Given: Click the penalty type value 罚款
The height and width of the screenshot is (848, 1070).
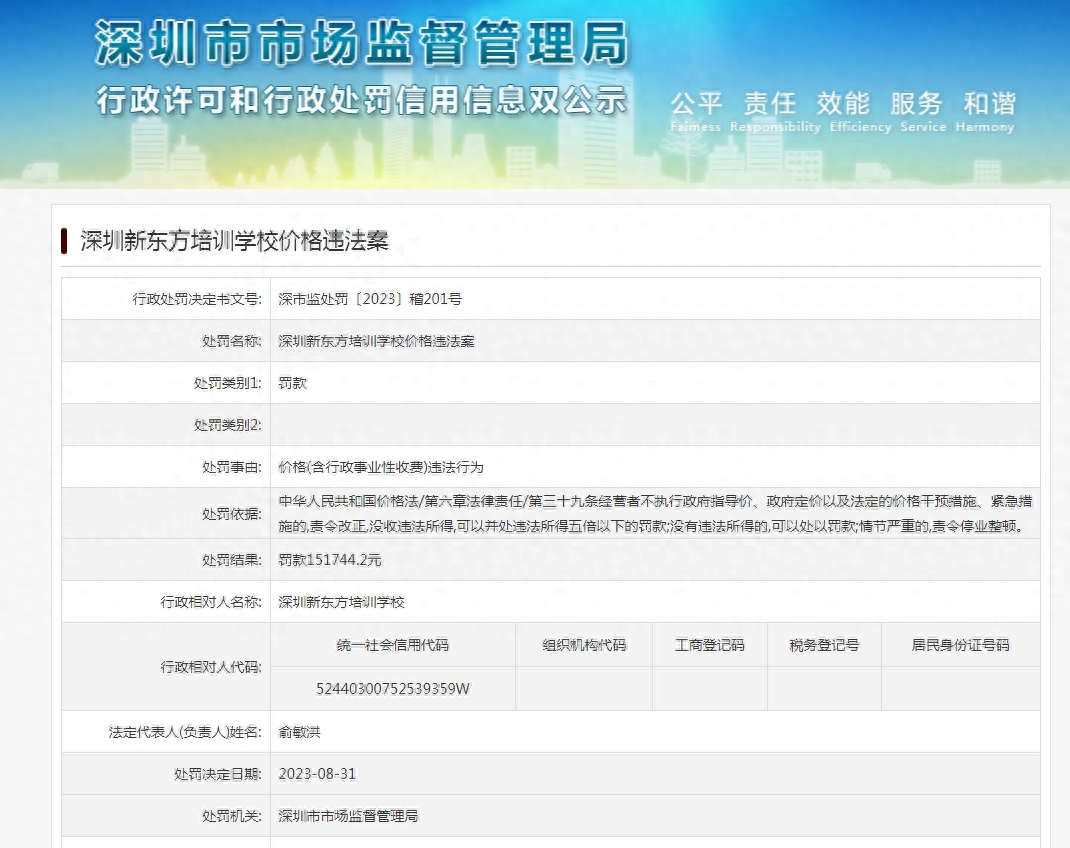Looking at the screenshot, I should tap(292, 383).
